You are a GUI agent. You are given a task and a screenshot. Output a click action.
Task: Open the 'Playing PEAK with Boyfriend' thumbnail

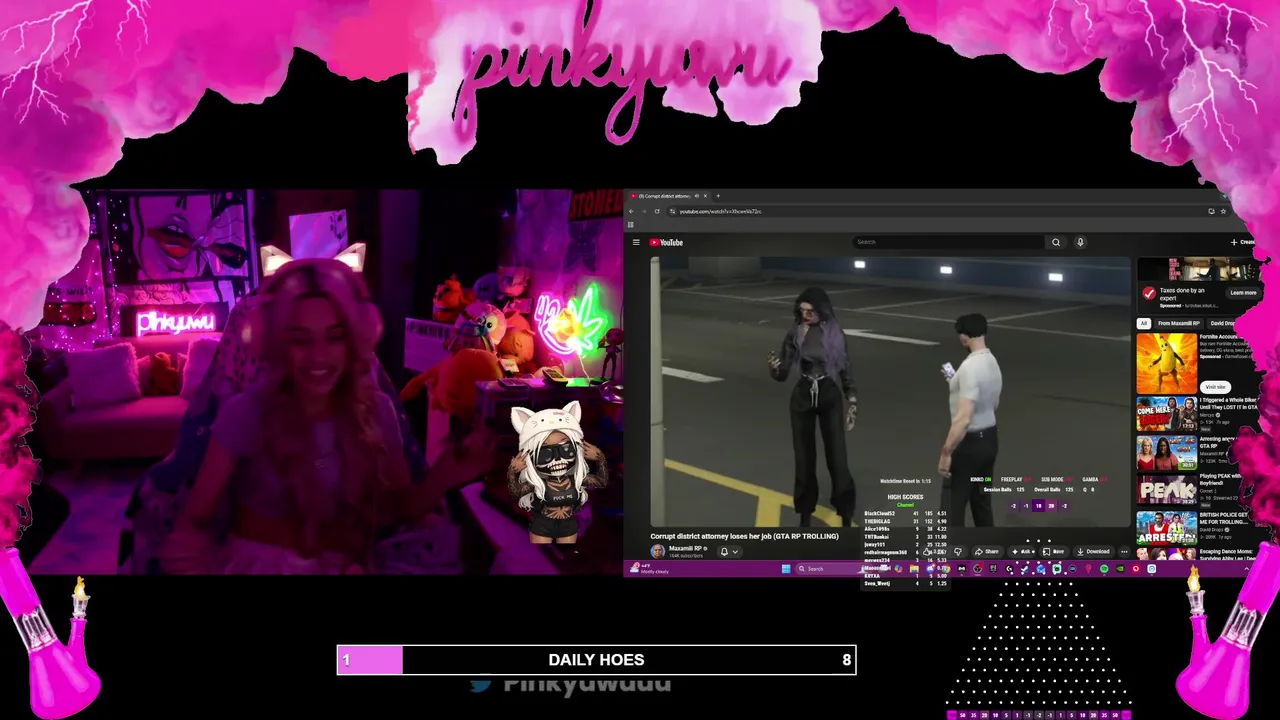(1166, 490)
